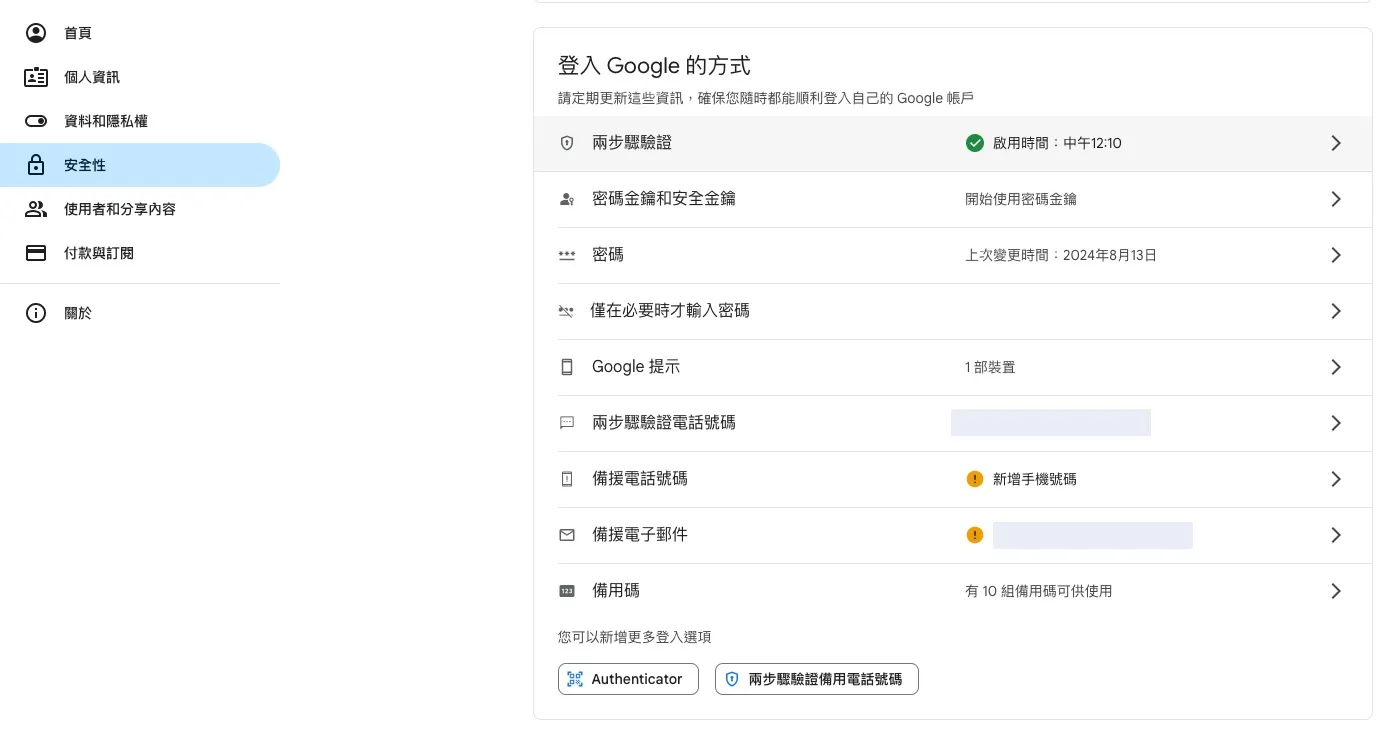Click 啟用時間：中午12:10 text
Viewport: 1390px width, 730px height.
[1057, 143]
